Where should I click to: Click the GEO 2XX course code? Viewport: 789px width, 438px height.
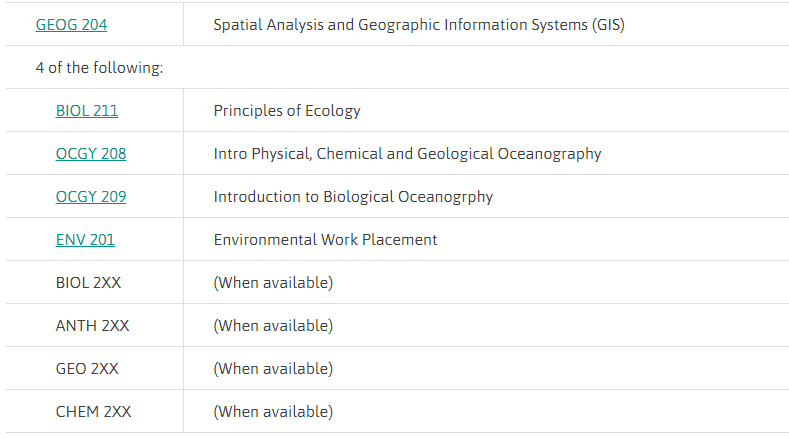pos(87,369)
